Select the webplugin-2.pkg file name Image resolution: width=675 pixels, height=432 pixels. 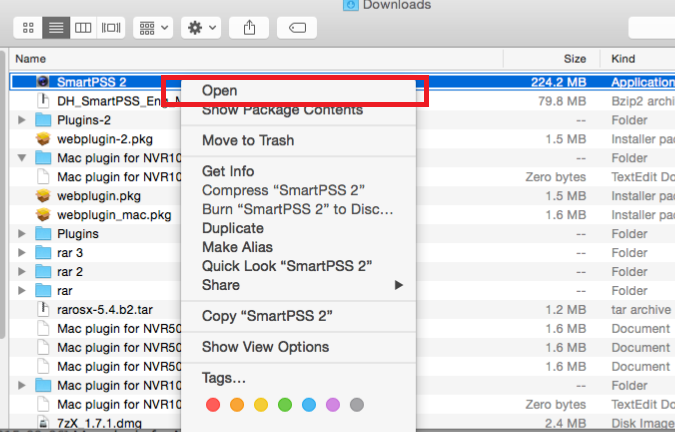point(105,139)
